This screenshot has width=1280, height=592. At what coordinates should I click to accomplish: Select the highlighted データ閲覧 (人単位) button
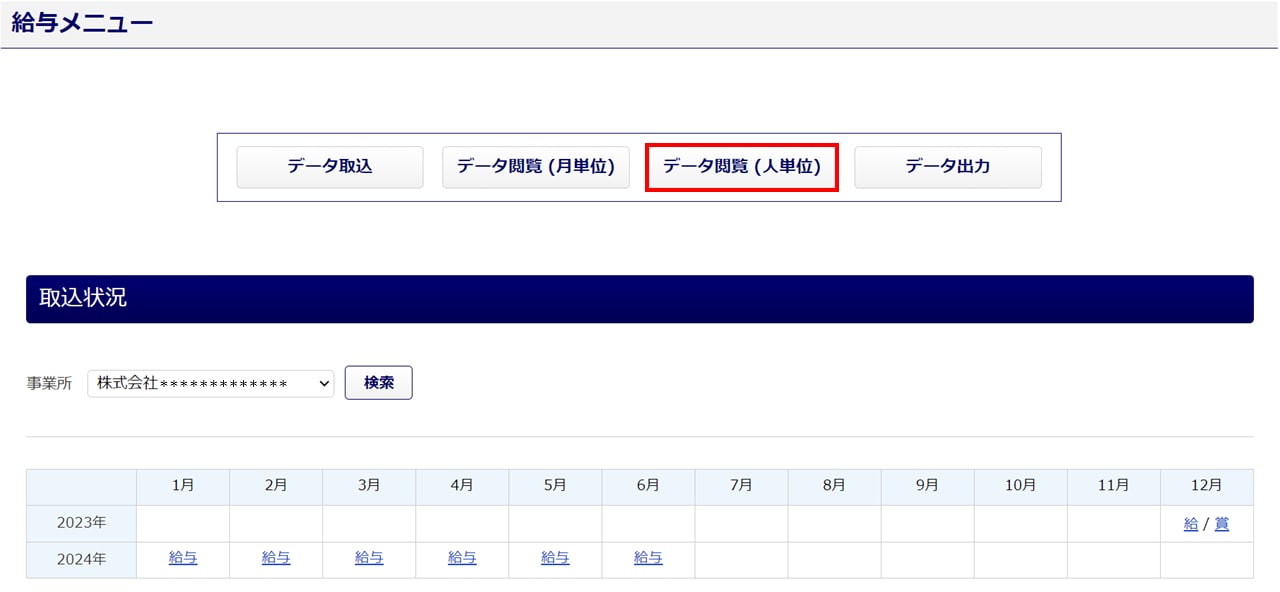point(741,167)
